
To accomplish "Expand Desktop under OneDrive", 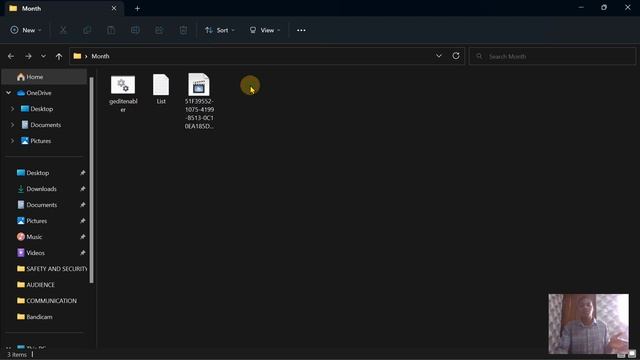I will (12, 109).
